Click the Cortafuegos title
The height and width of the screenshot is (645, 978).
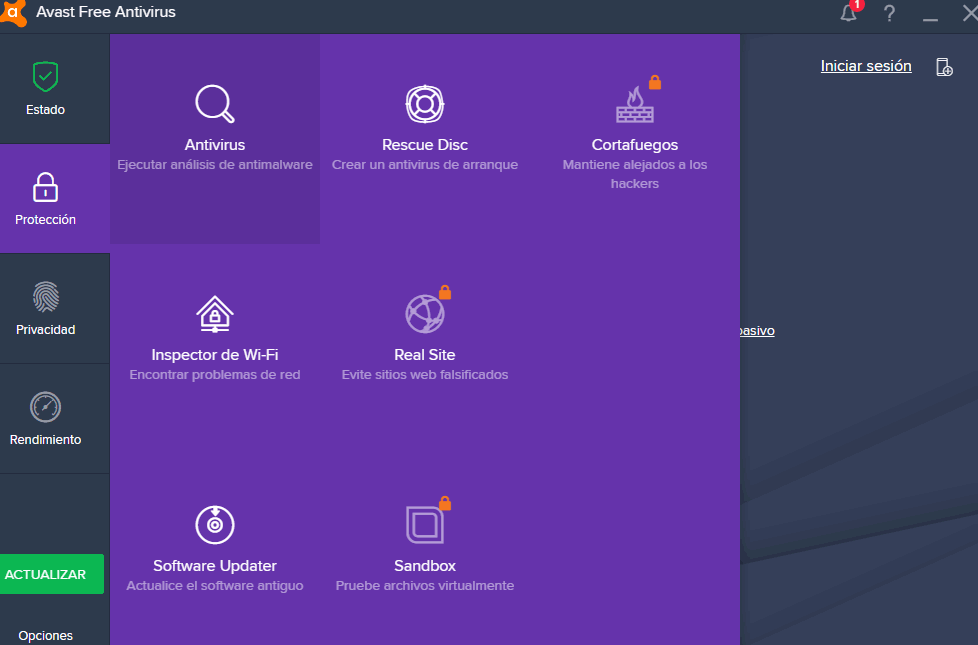click(635, 145)
